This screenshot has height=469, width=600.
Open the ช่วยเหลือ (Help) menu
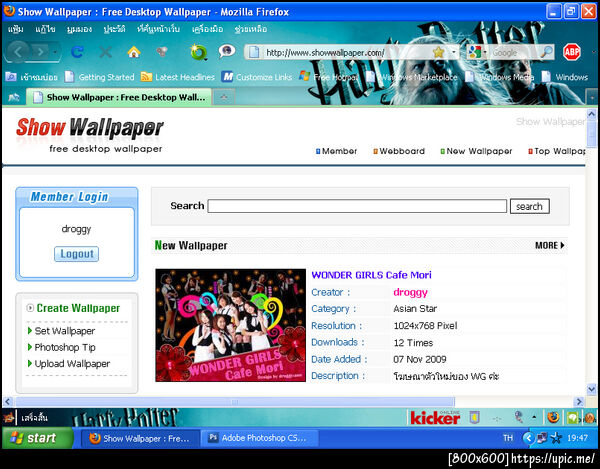250,29
